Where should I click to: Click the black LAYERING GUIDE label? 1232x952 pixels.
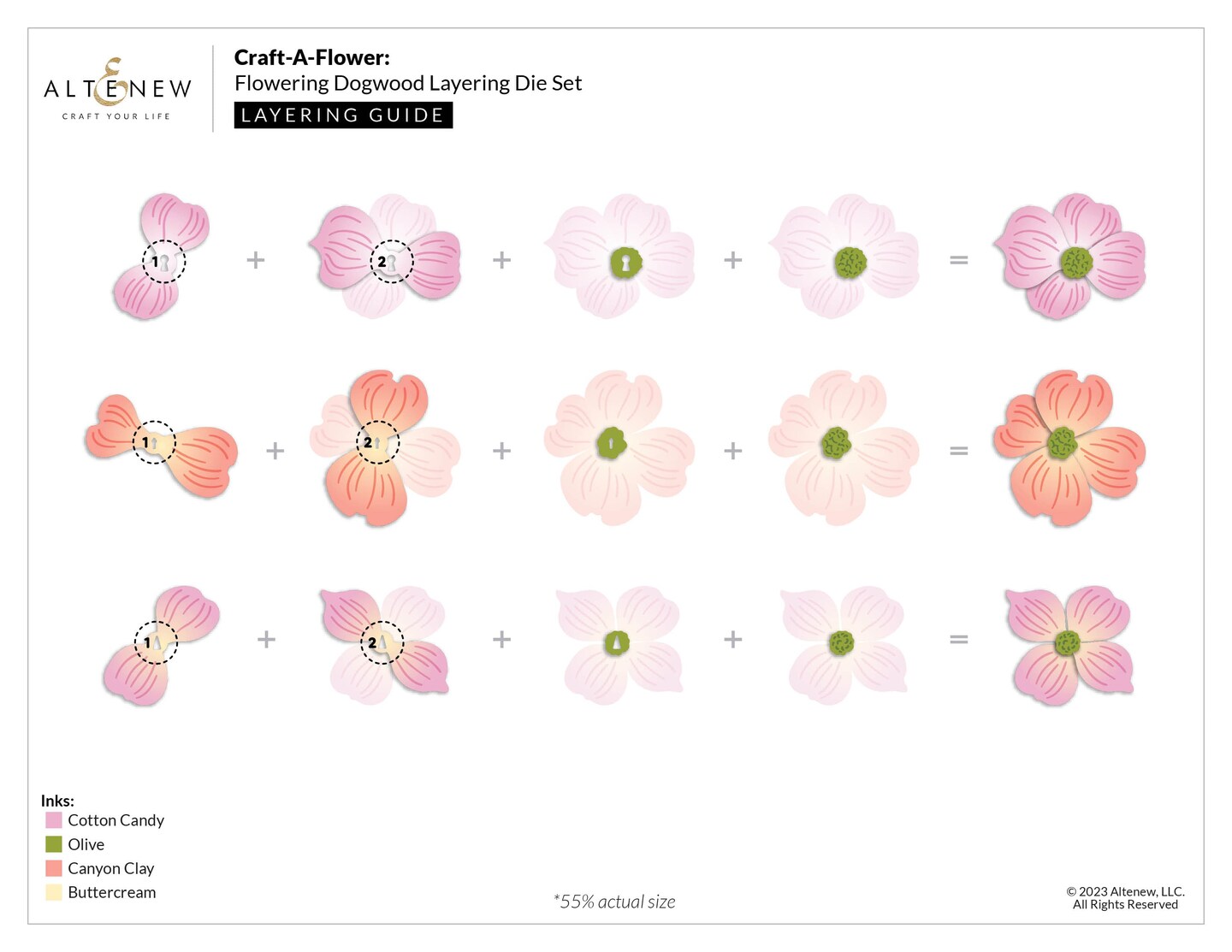click(x=342, y=115)
